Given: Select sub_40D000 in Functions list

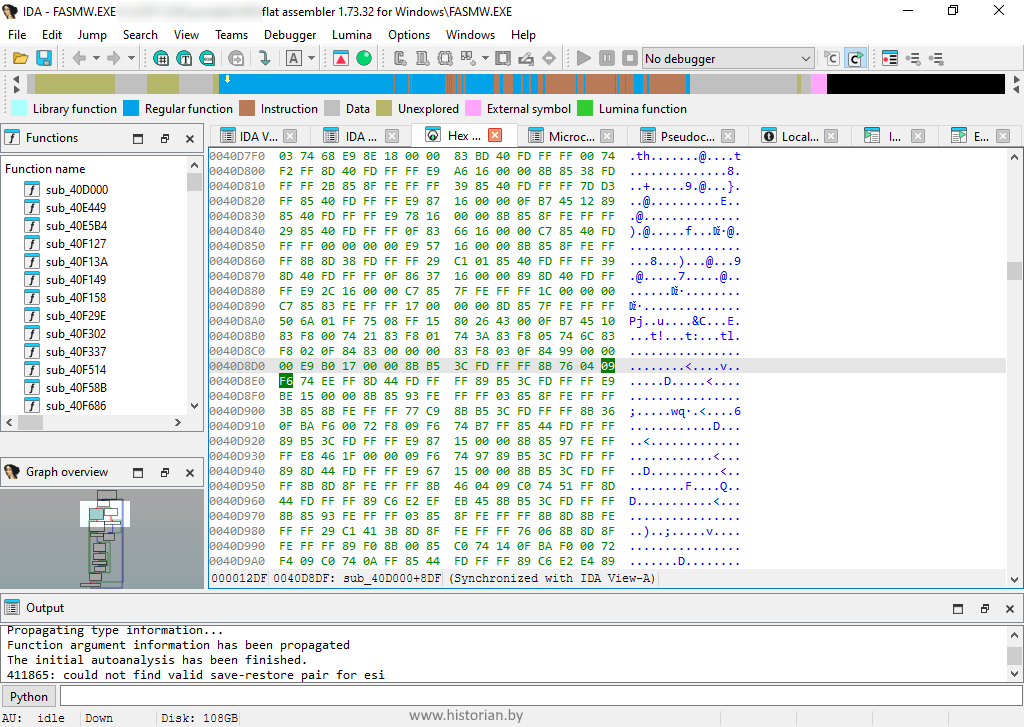Looking at the screenshot, I should (x=77, y=189).
